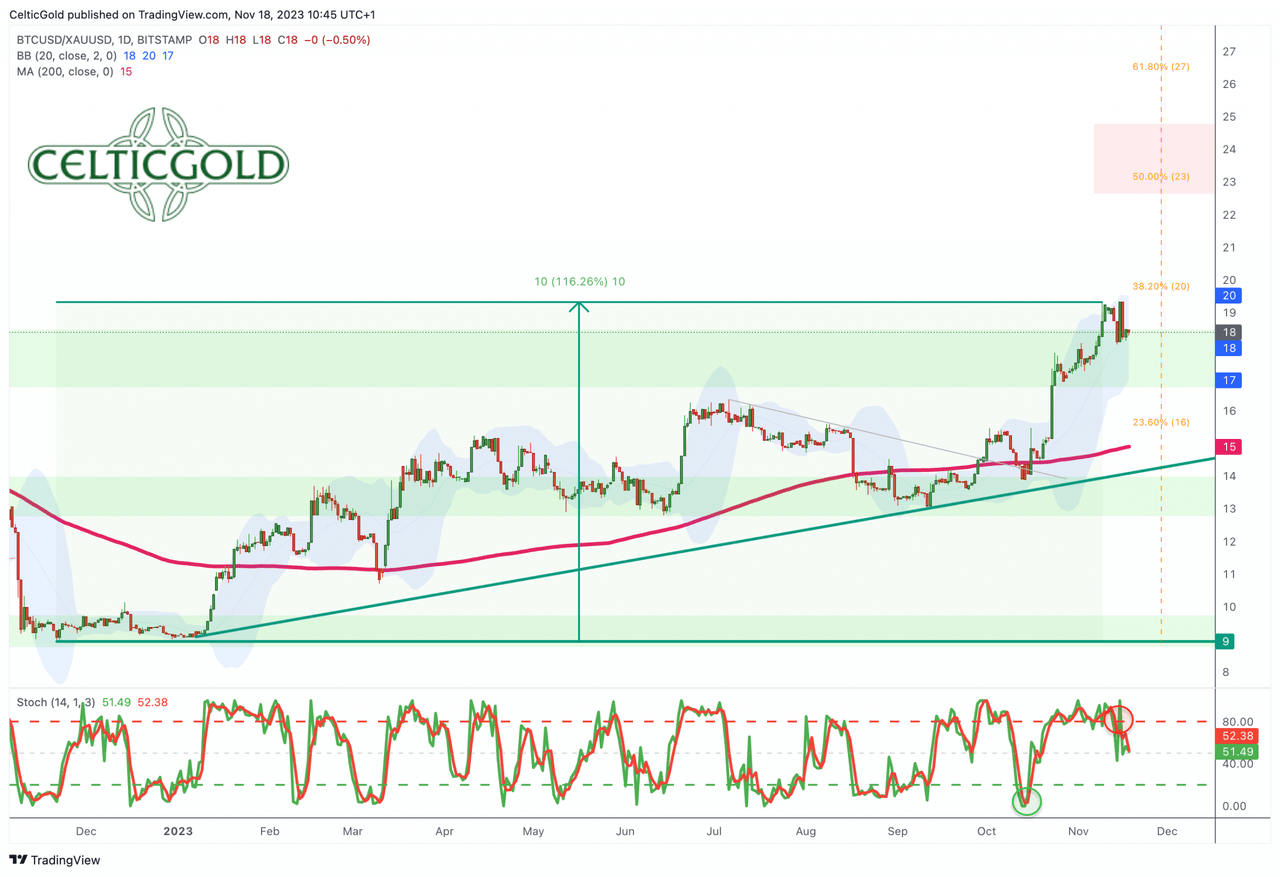Click the dark 18 last-price label
The width and height of the screenshot is (1280, 877).
(1228, 332)
